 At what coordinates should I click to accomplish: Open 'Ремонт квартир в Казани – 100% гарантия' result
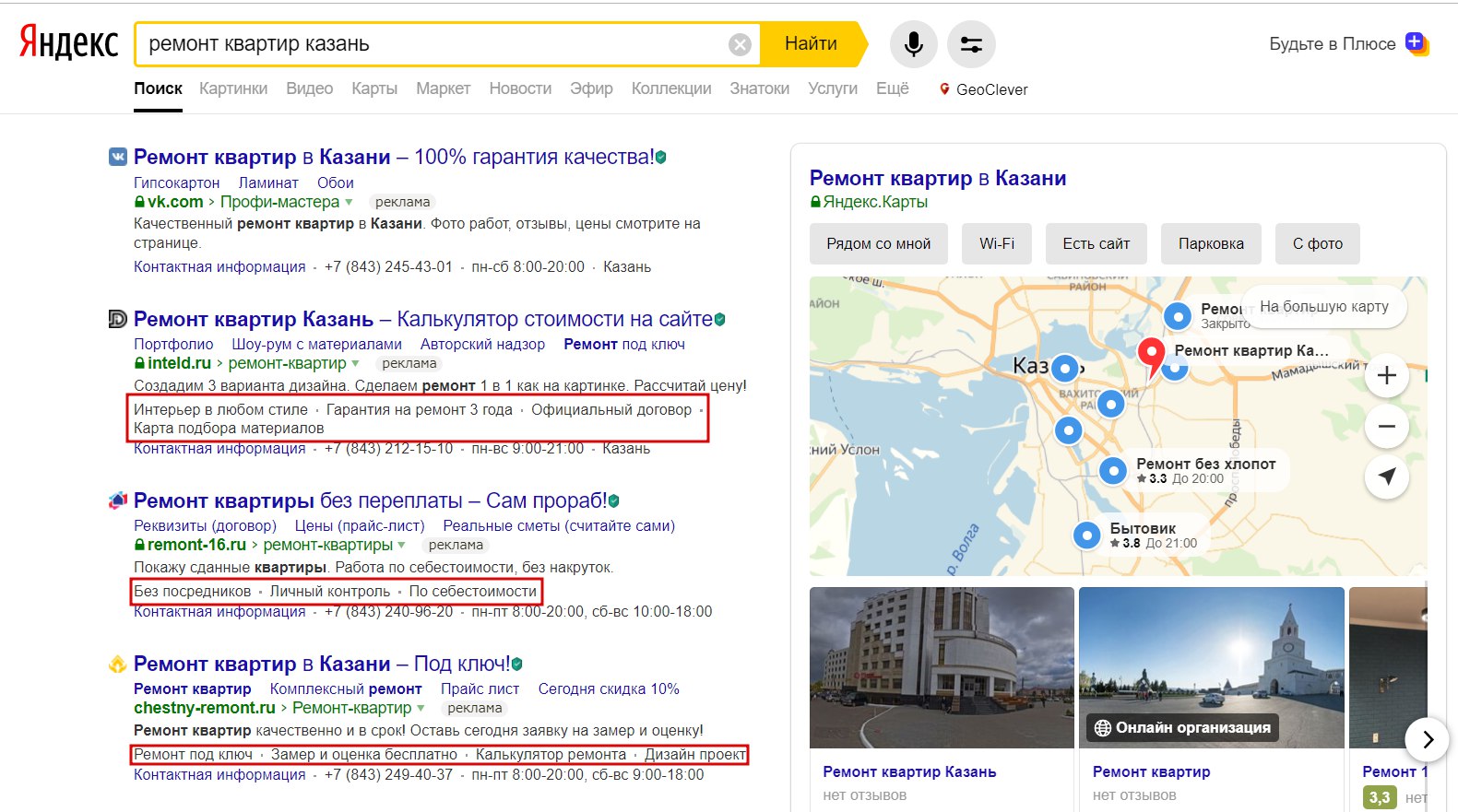click(x=394, y=157)
